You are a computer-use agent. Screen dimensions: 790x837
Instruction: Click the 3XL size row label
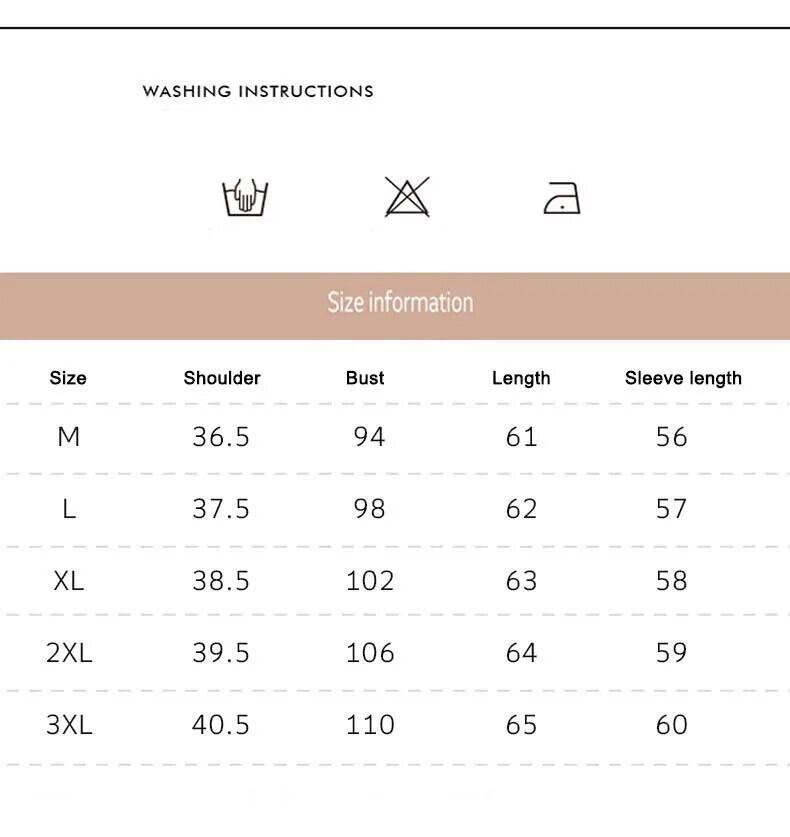(69, 725)
